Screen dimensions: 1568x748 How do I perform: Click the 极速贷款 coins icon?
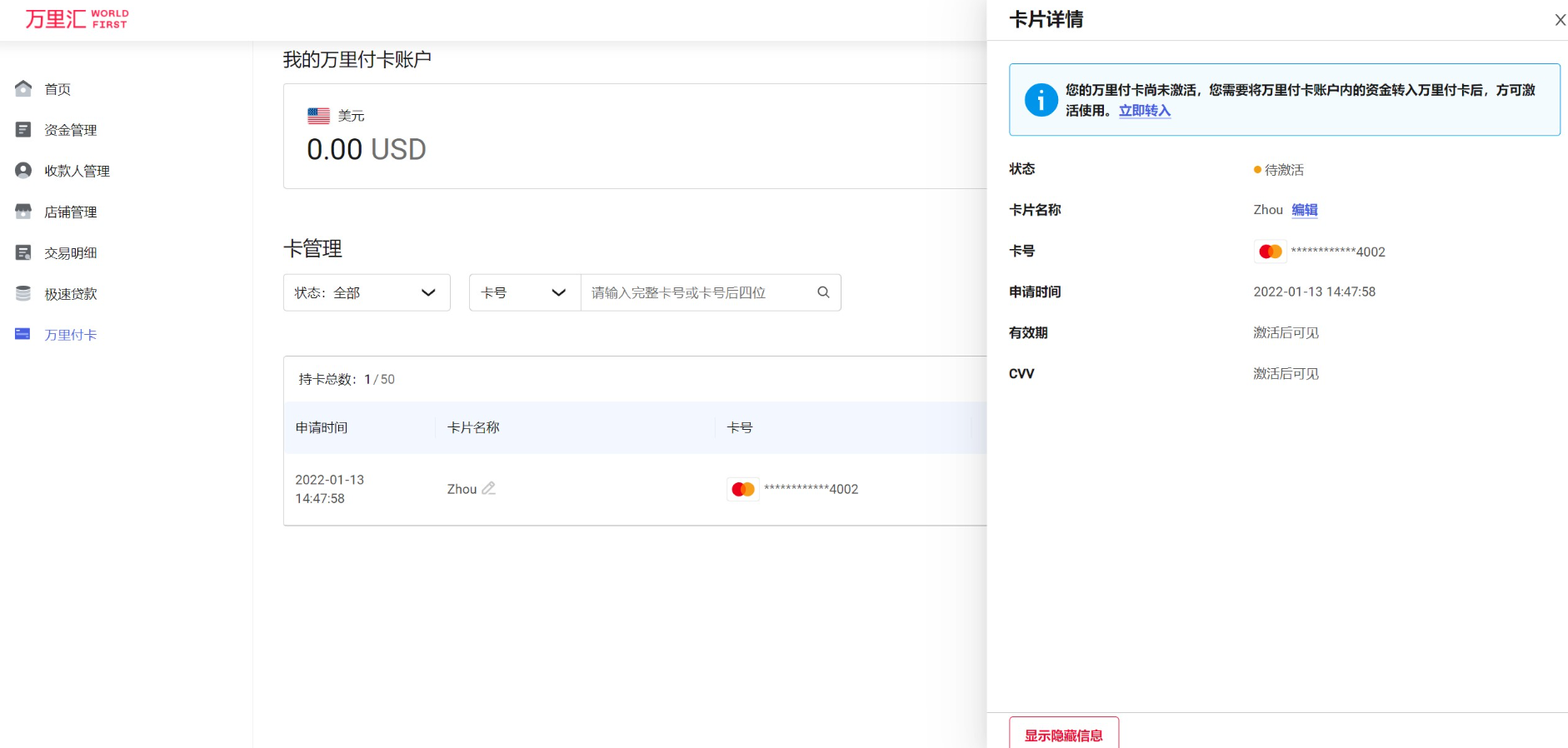click(23, 293)
